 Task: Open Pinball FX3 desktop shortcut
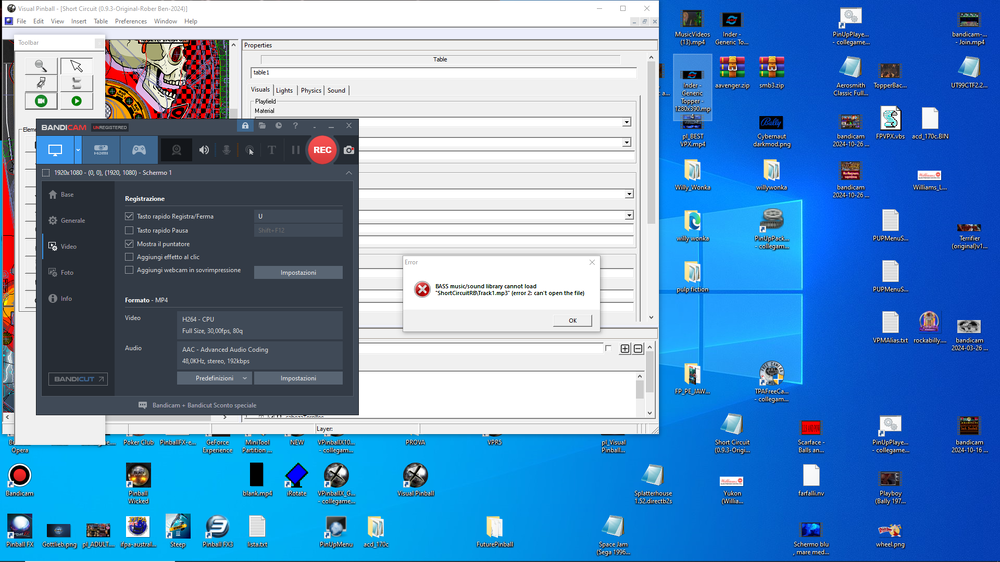coord(217,531)
